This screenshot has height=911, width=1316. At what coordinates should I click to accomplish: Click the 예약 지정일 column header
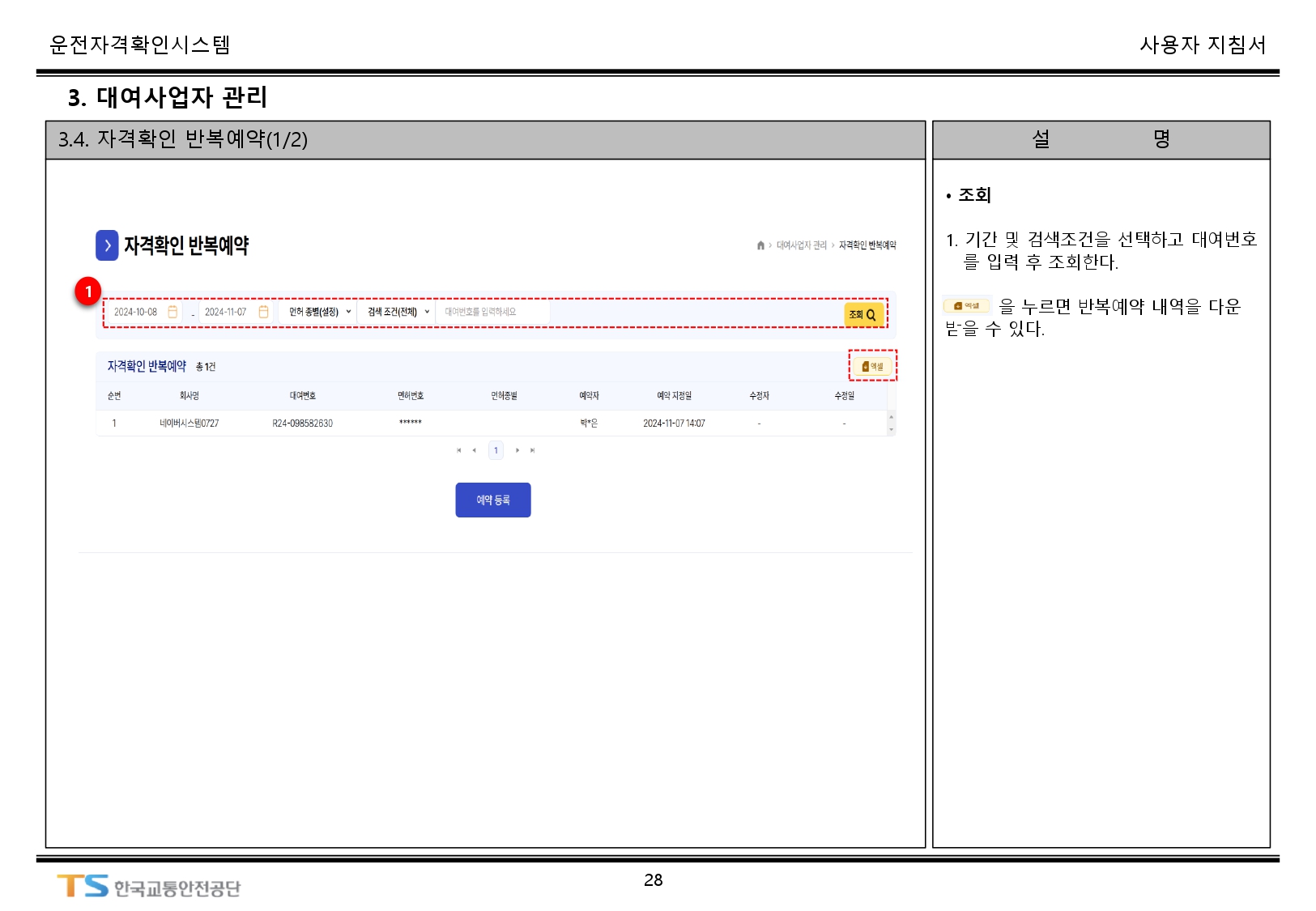click(674, 396)
